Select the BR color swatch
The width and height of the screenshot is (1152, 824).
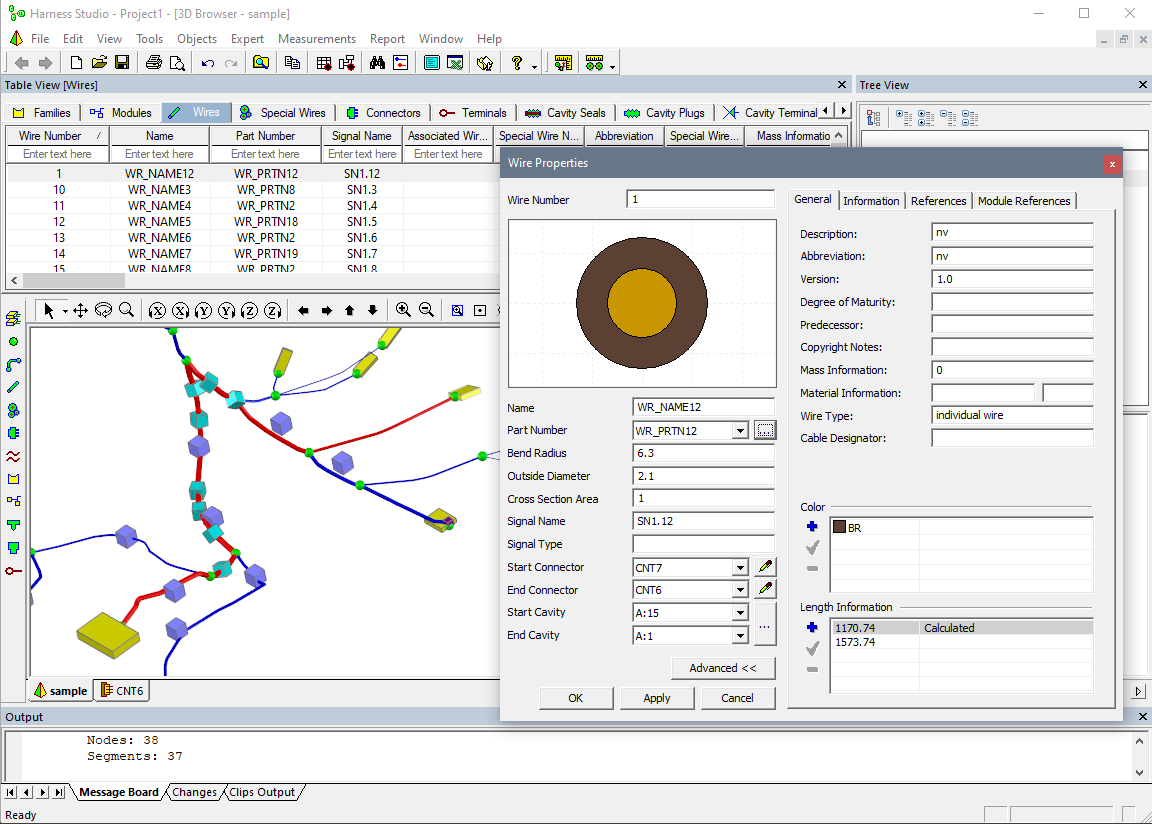841,526
